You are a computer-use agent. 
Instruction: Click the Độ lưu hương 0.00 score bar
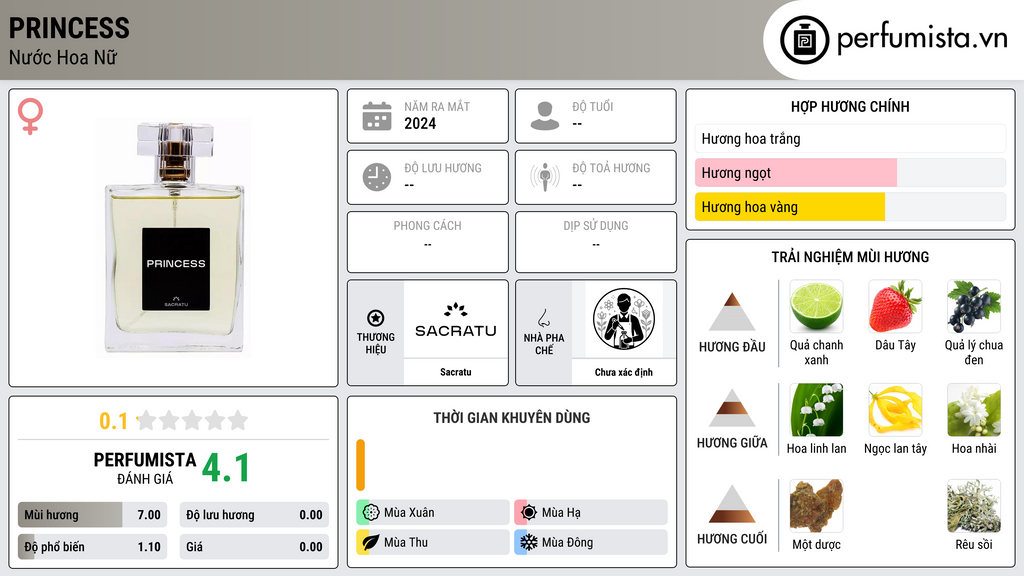(254, 515)
